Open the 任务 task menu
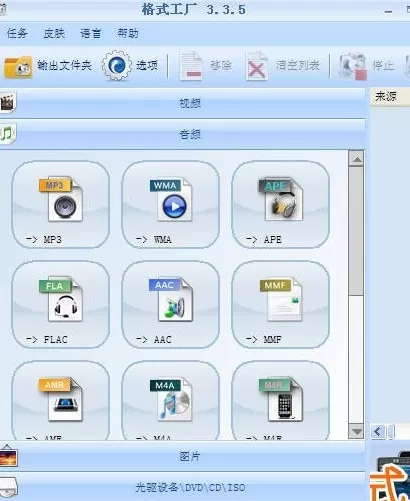This screenshot has width=410, height=501. [x=17, y=33]
